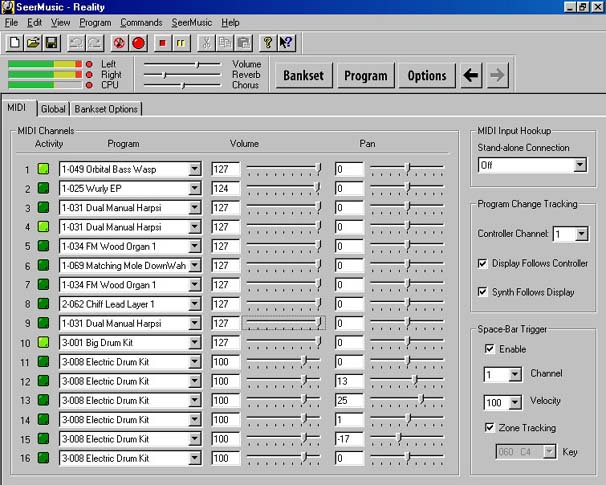The width and height of the screenshot is (606, 485).
Task: Toggle Synth Follows Display checkbox
Action: (x=484, y=292)
